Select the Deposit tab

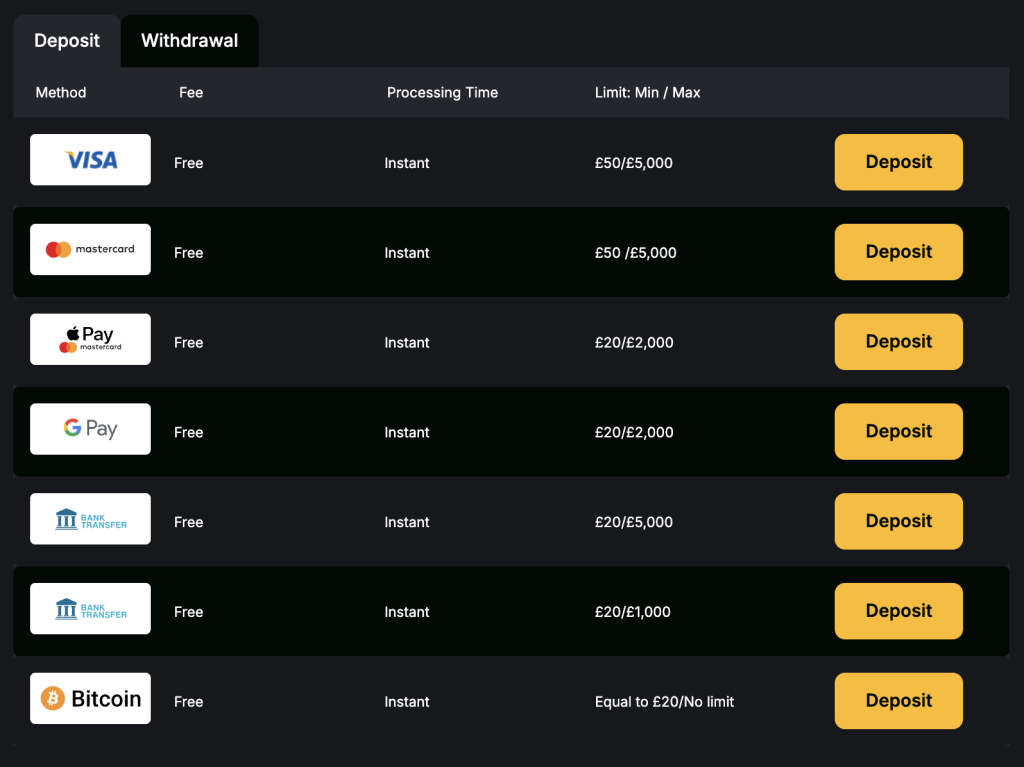(66, 41)
